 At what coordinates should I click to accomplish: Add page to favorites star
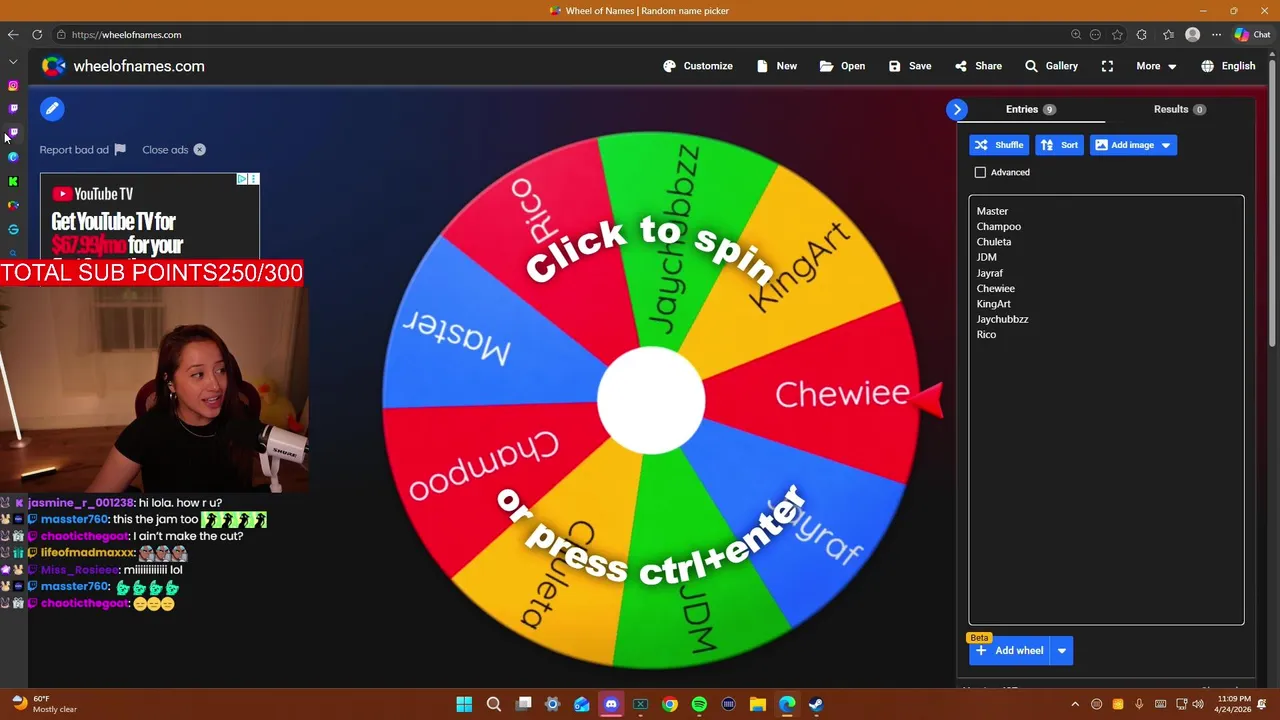[x=1117, y=35]
